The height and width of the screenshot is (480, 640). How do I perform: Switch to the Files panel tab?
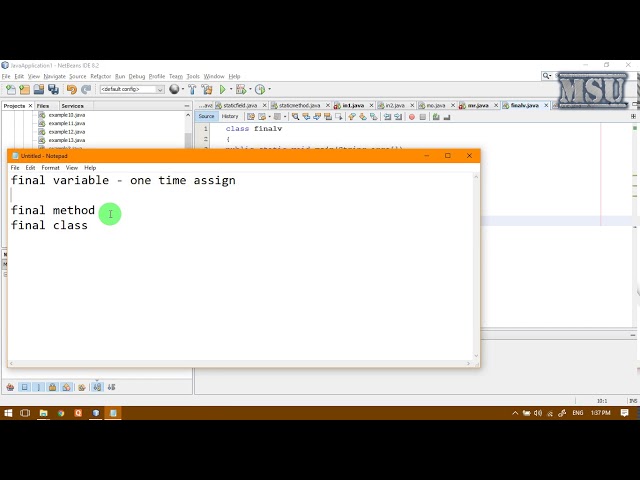click(x=43, y=106)
